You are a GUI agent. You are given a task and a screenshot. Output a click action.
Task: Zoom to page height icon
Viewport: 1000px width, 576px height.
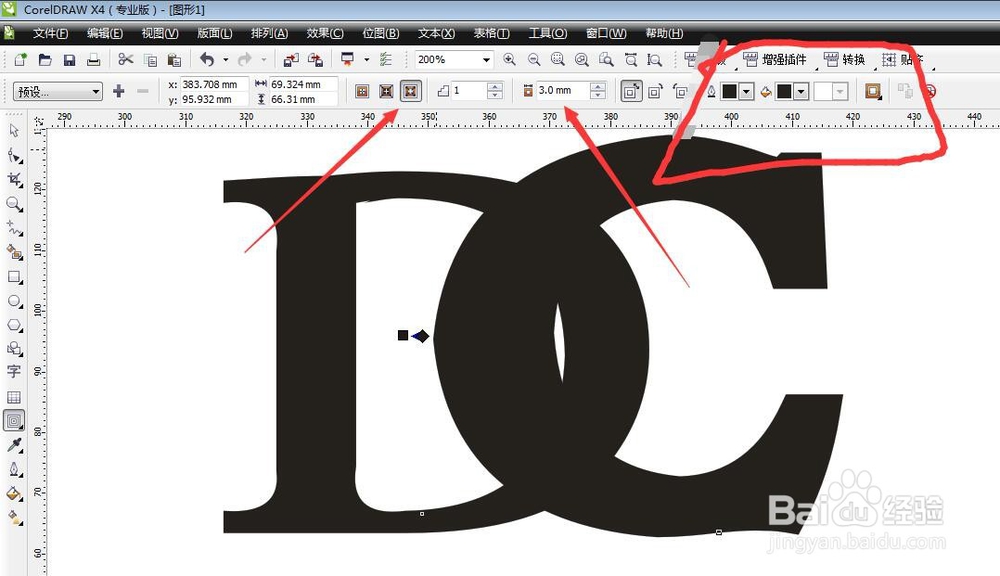coord(654,60)
